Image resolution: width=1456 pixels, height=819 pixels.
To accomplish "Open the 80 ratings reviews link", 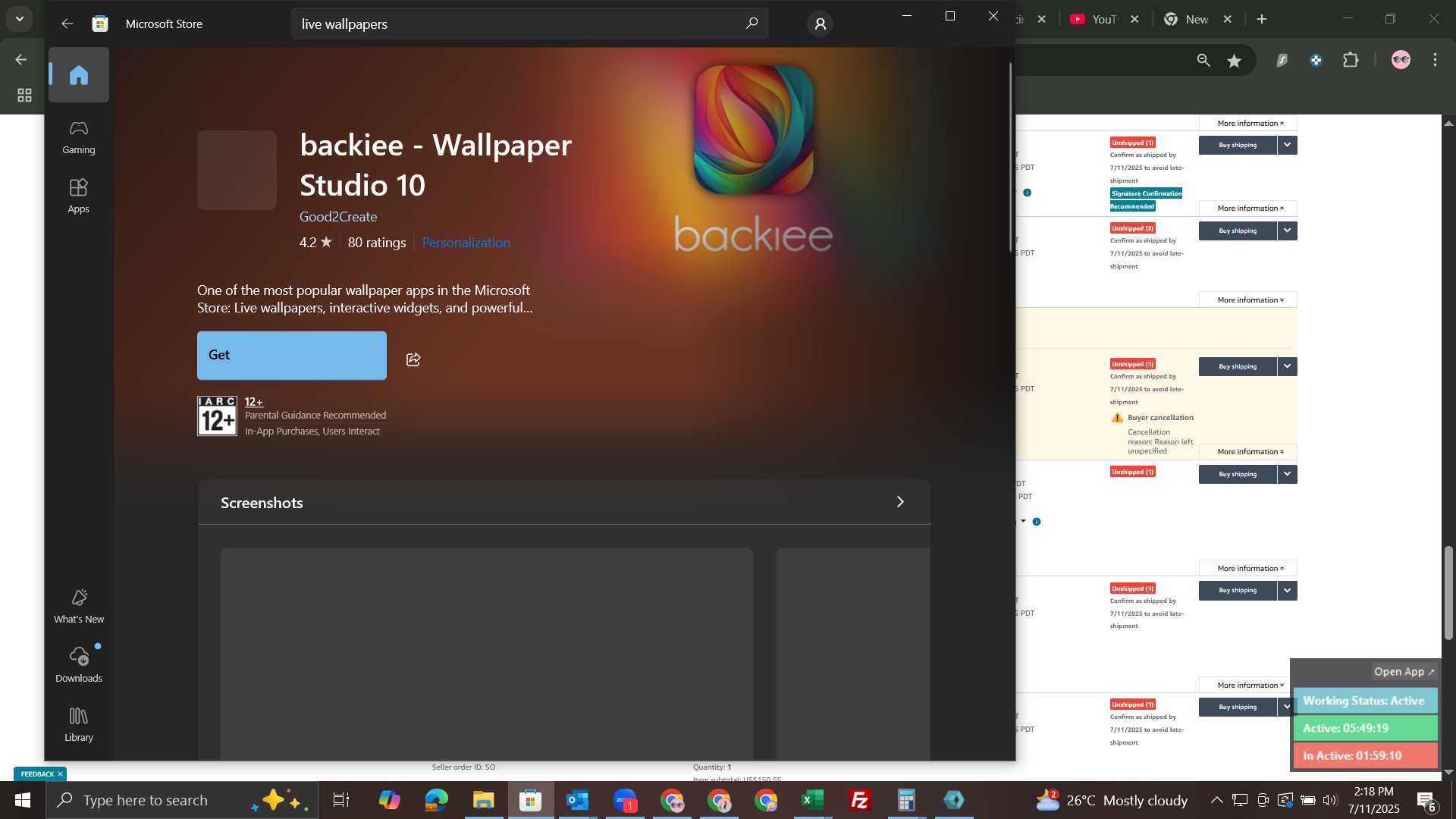I will [x=377, y=243].
